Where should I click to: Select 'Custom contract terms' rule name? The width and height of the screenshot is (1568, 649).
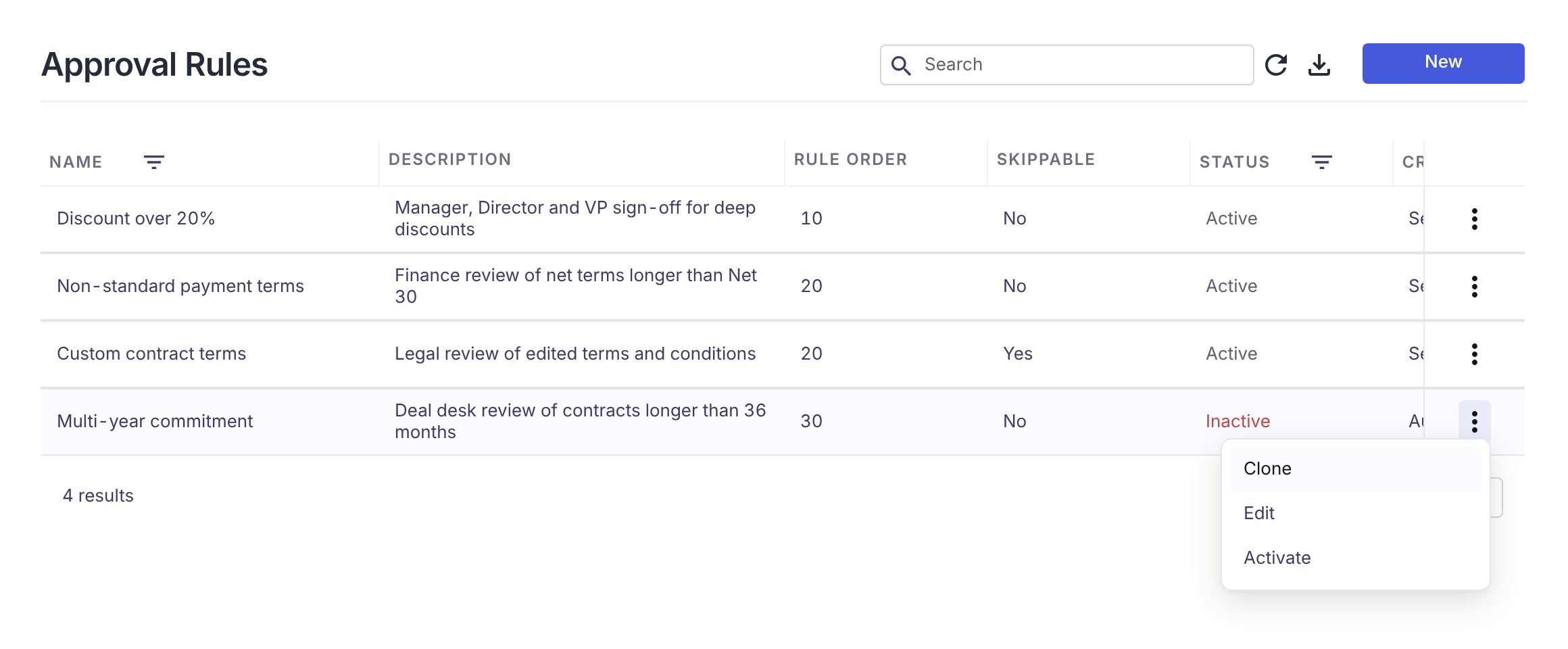[x=151, y=354]
